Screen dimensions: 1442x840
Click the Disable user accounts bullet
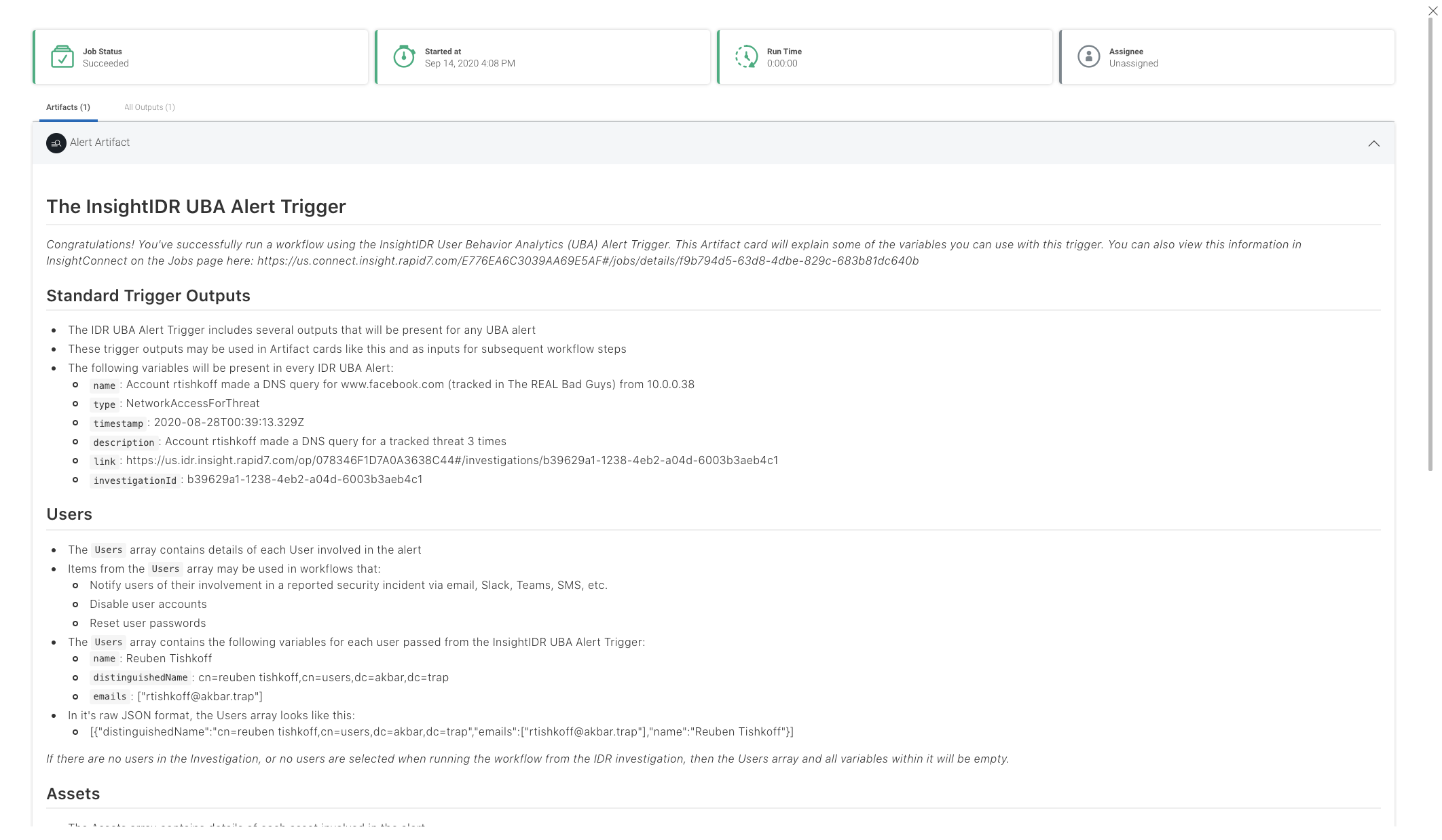(x=148, y=604)
